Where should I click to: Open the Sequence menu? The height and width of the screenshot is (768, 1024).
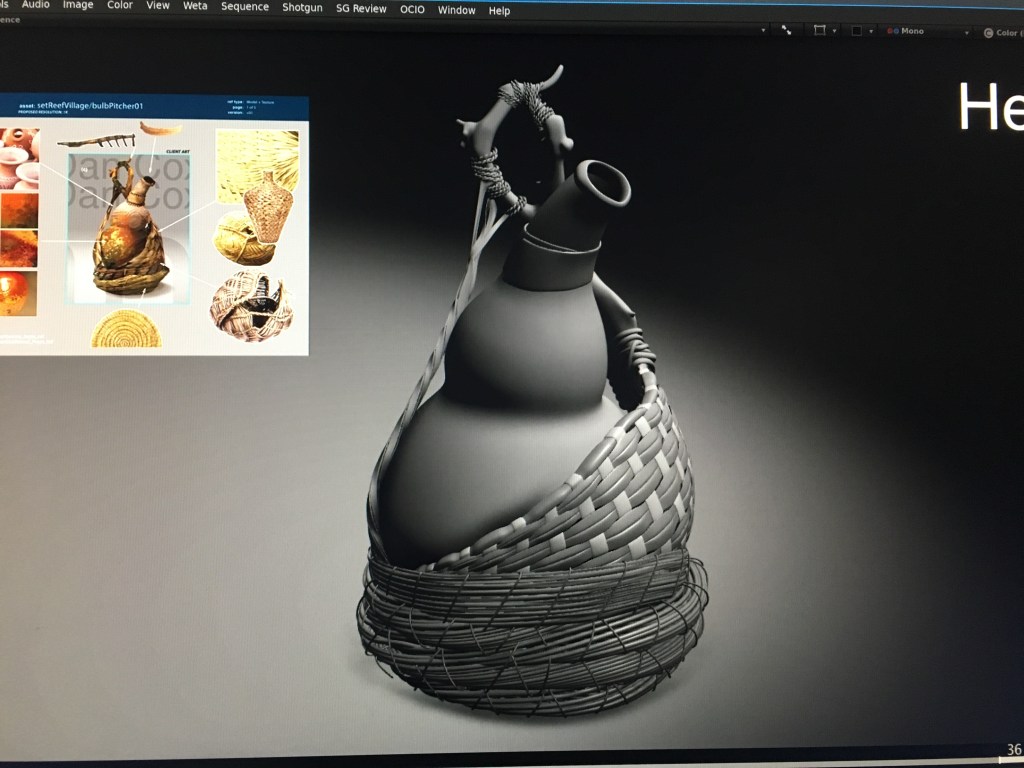tap(245, 7)
